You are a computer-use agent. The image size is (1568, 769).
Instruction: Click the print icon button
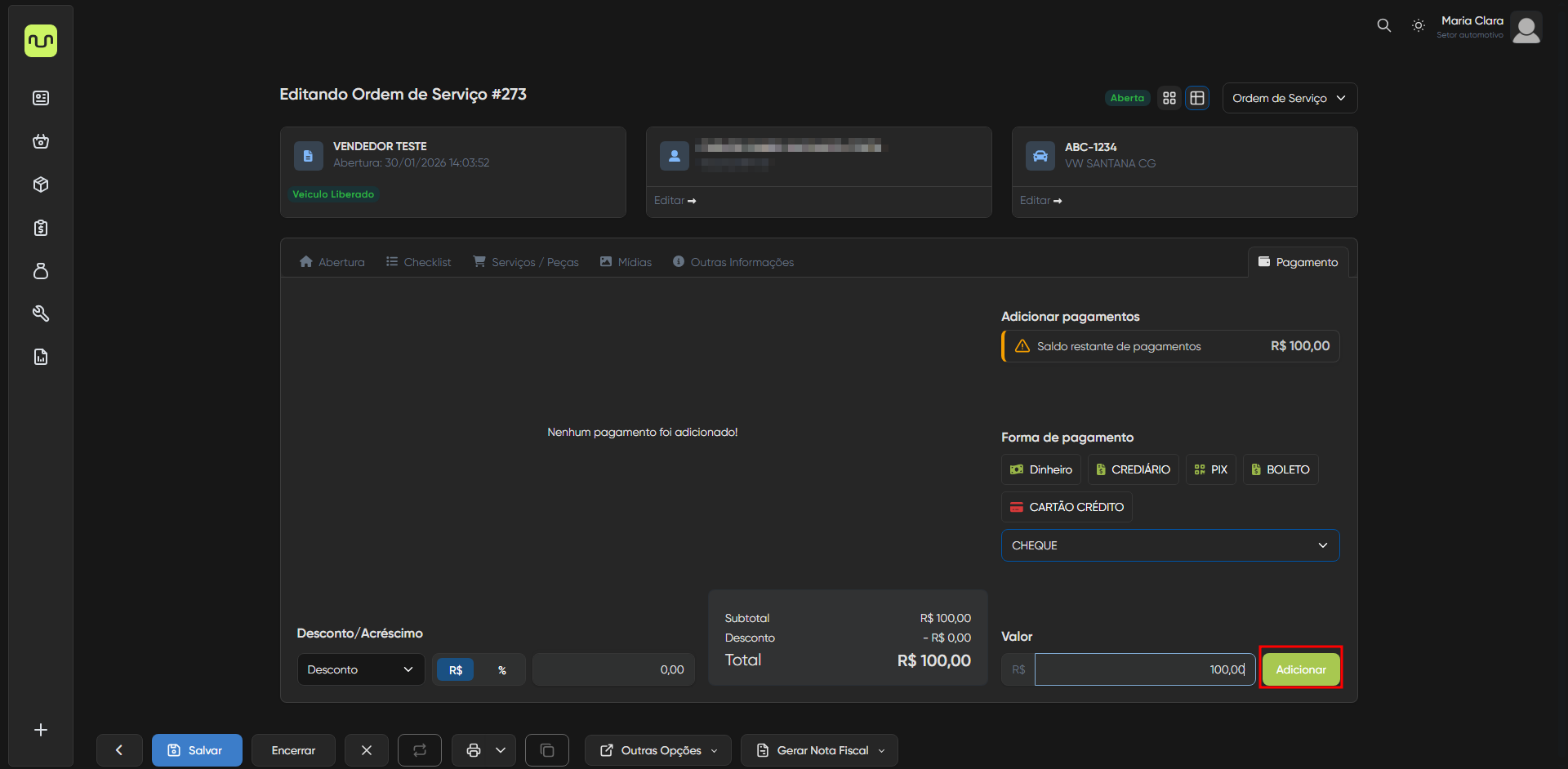coord(473,750)
